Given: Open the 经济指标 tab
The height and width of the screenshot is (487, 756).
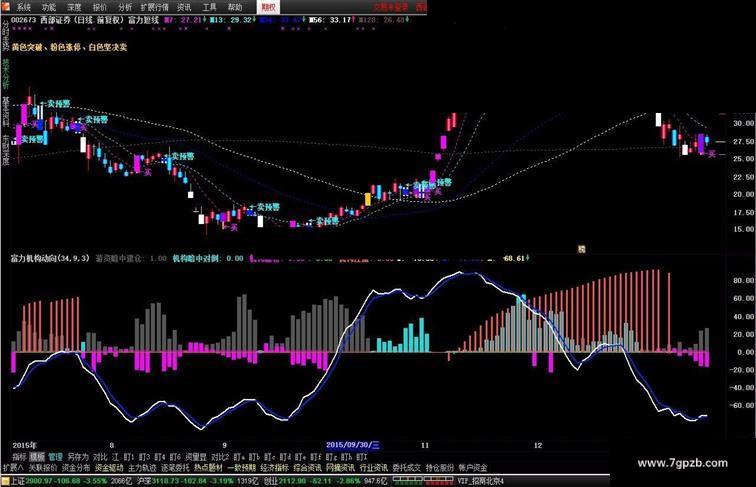Looking at the screenshot, I should [274, 468].
